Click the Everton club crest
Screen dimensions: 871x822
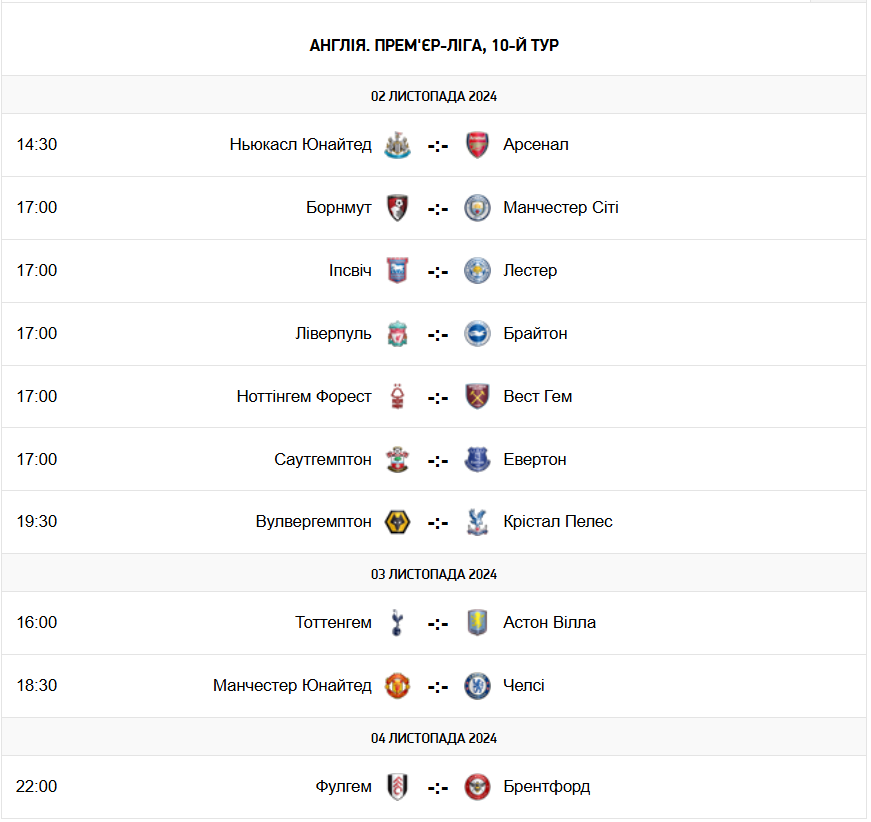point(477,460)
